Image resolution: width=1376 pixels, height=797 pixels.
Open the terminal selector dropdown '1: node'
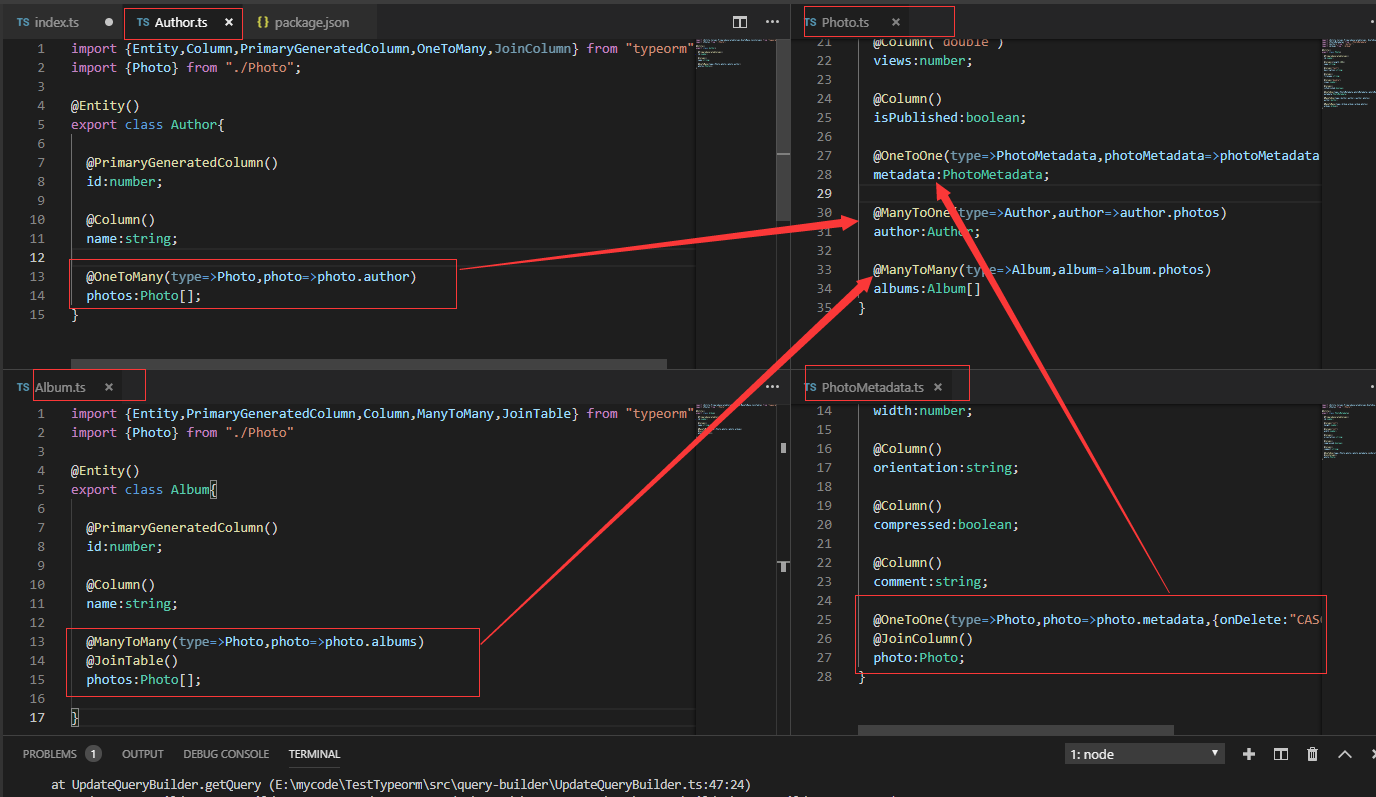1144,754
